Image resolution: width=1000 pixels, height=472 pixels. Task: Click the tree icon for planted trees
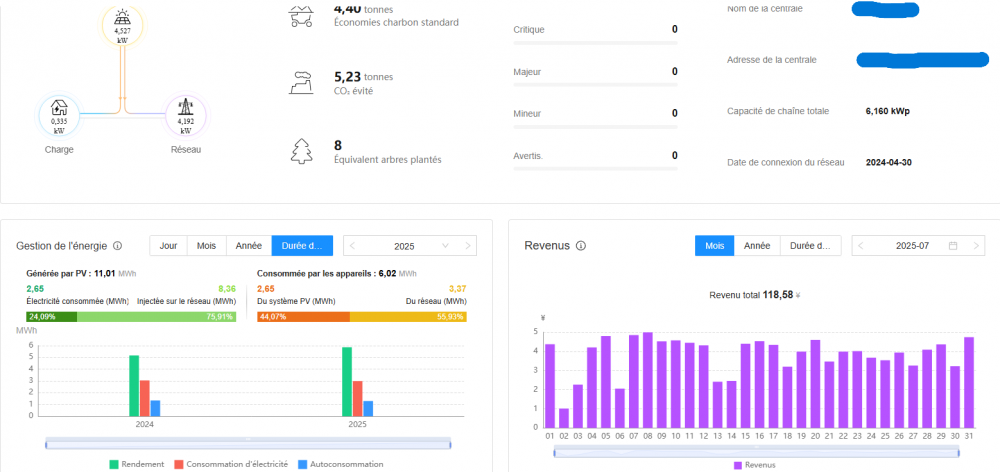[301, 151]
